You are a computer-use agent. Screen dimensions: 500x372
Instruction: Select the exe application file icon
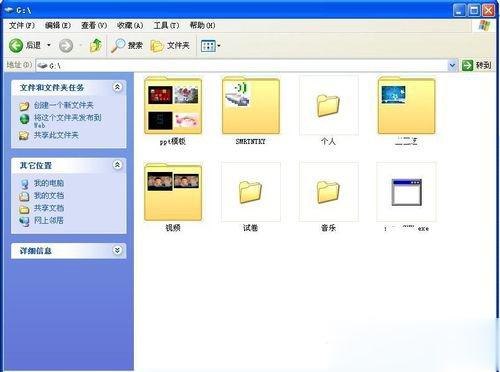coord(406,192)
